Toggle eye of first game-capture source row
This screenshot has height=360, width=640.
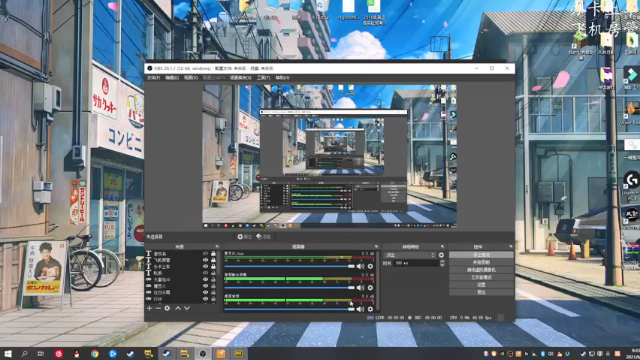[x=205, y=280]
